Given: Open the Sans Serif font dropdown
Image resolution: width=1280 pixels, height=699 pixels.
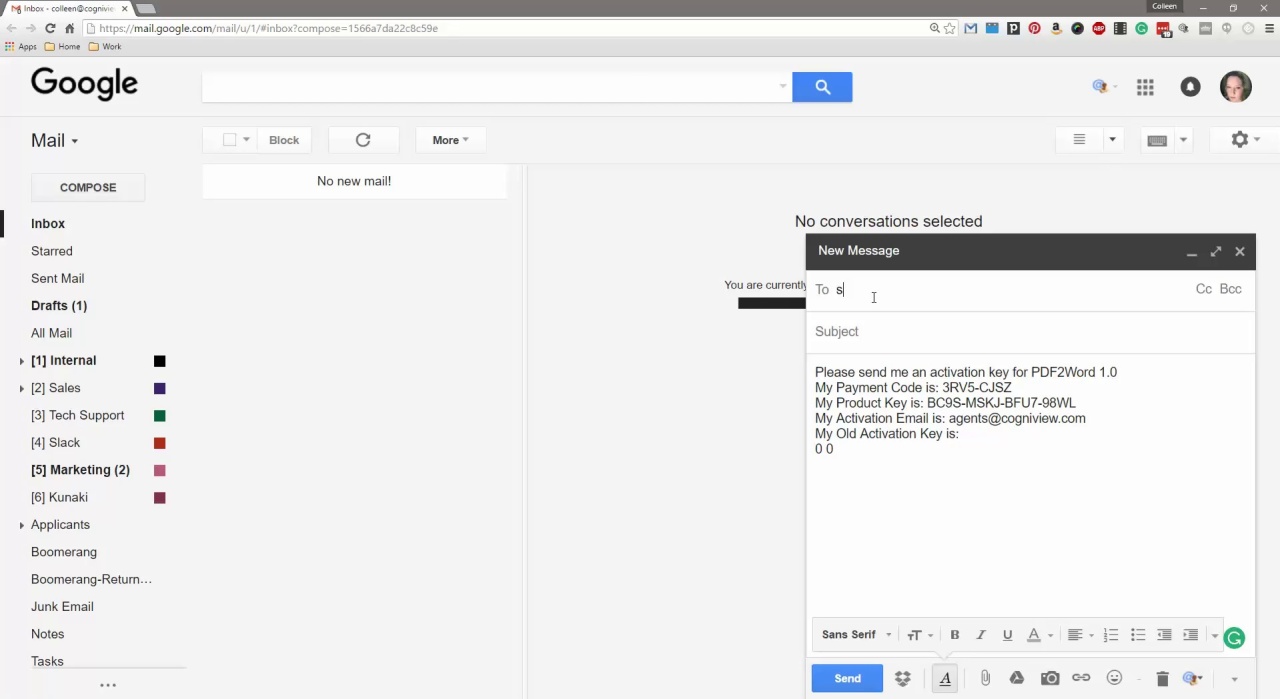Looking at the screenshot, I should click(856, 635).
